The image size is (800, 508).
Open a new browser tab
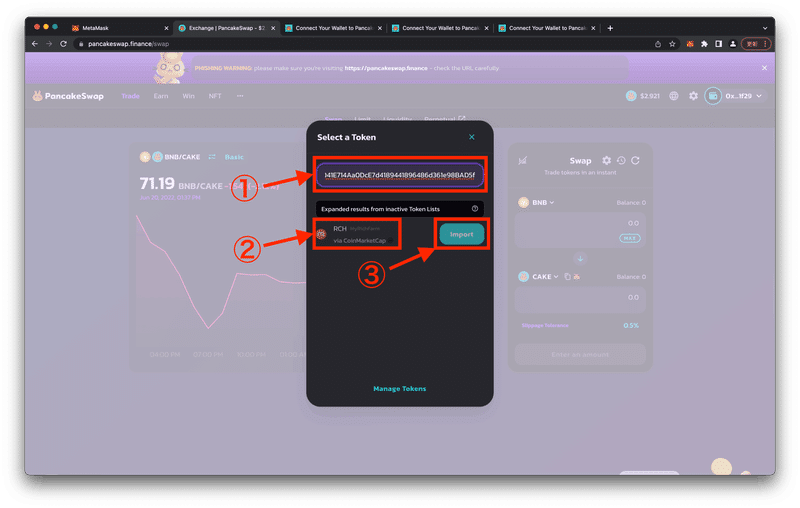click(x=610, y=28)
